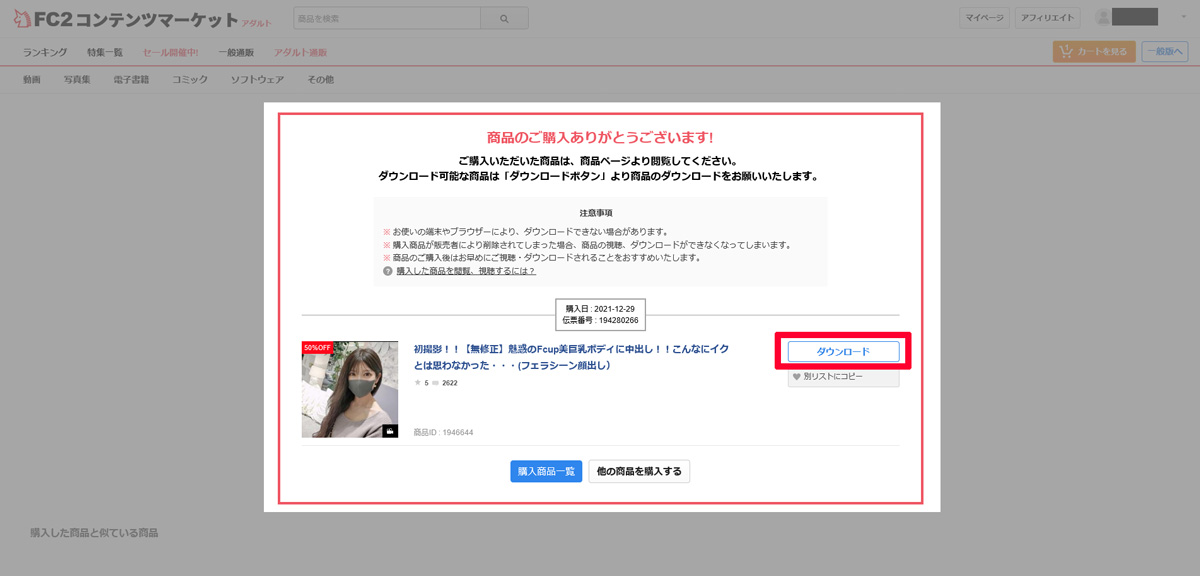Click the question mark help icon

(x=387, y=271)
